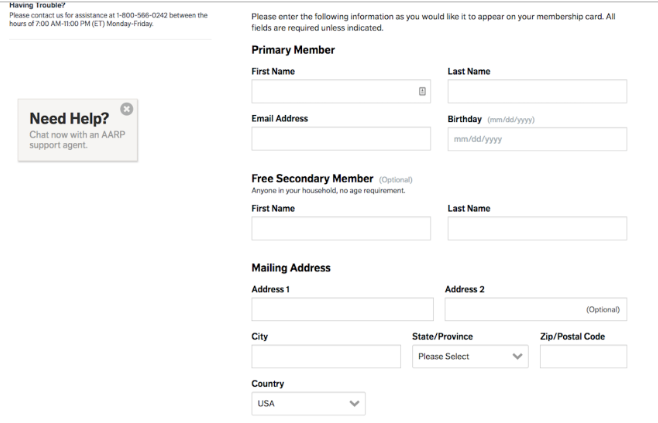Image resolution: width=658 pixels, height=423 pixels.
Task: Click the Free Secondary Member heading
Action: pos(313,178)
